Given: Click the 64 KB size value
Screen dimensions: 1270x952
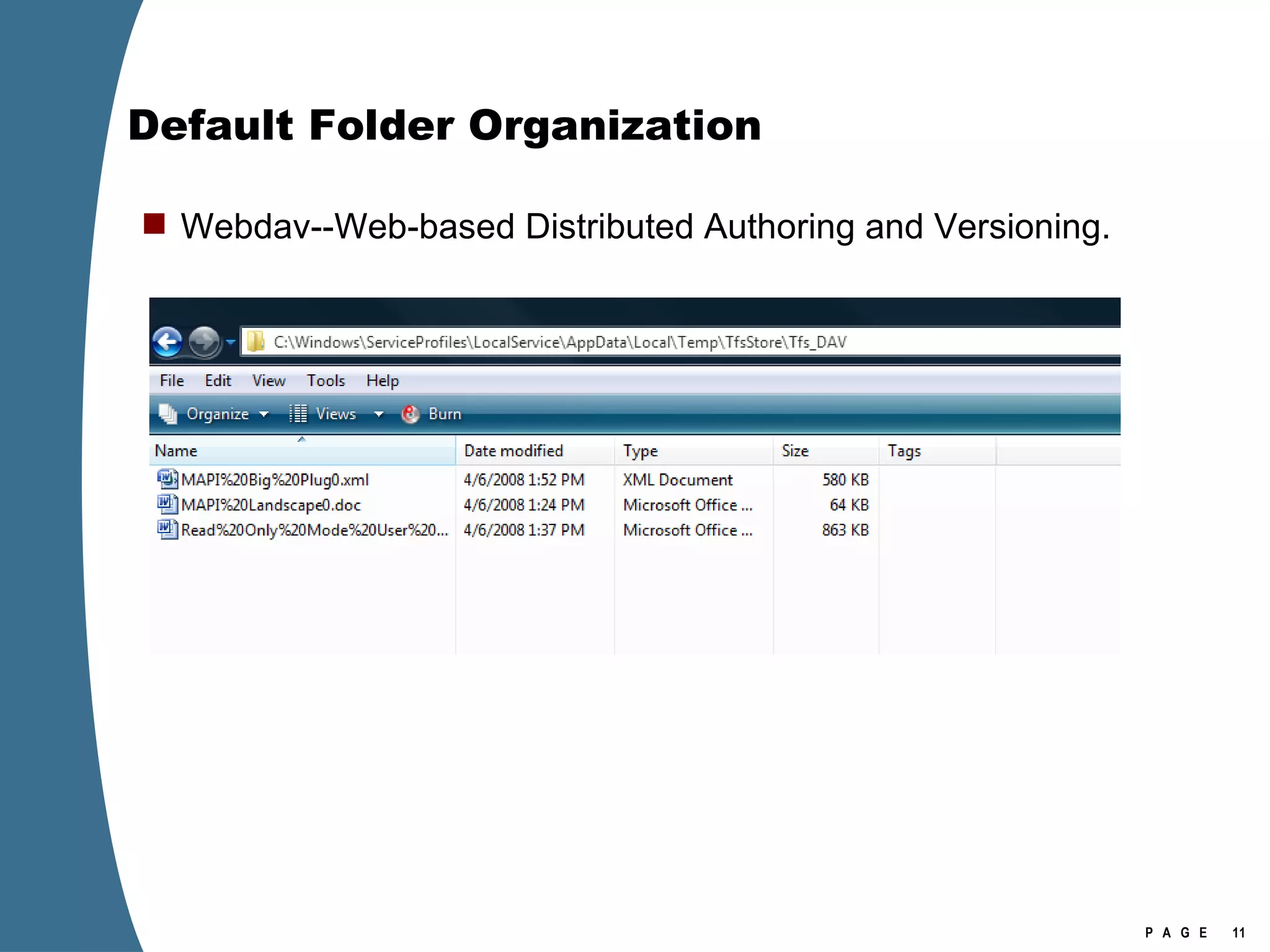Looking at the screenshot, I should tap(849, 505).
